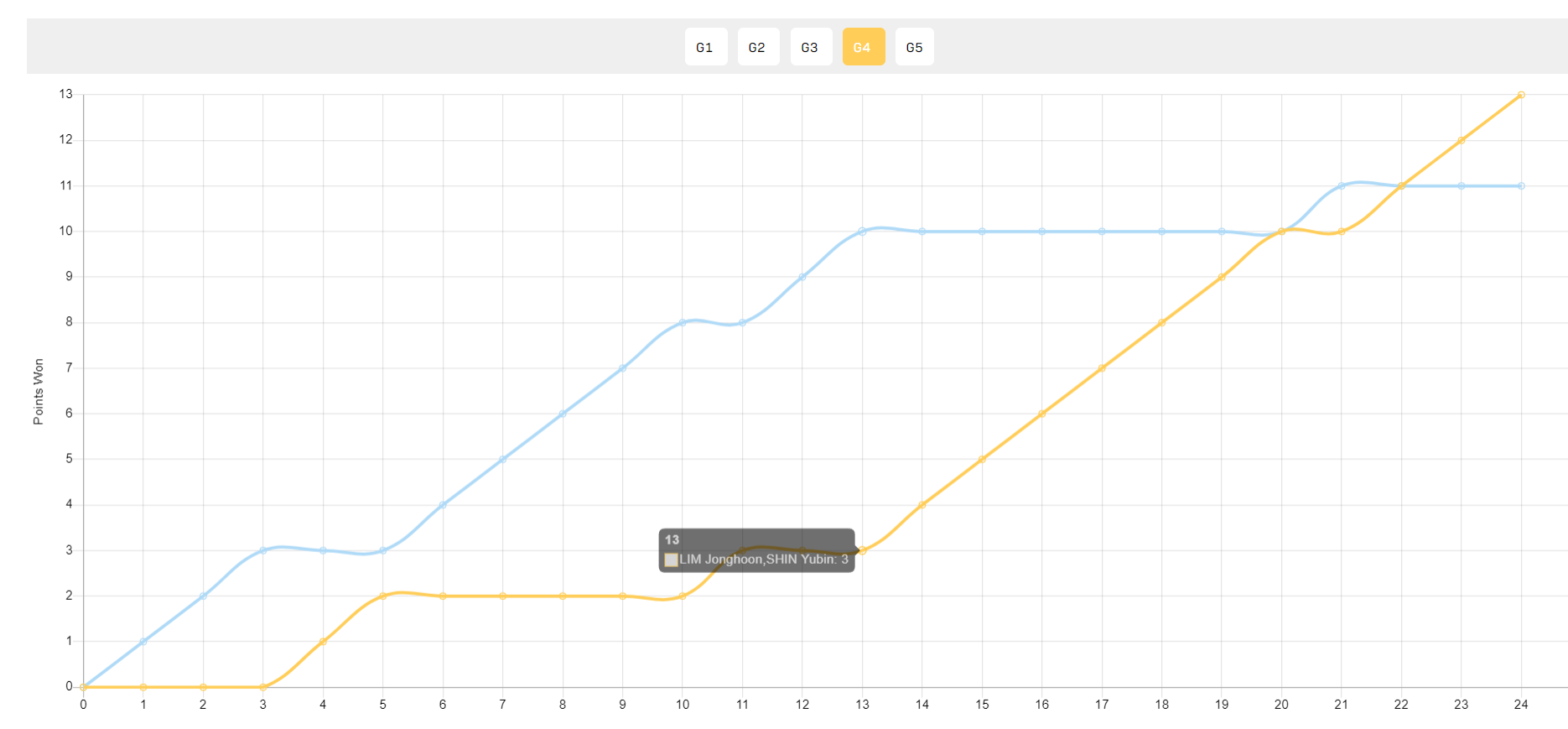The height and width of the screenshot is (729, 1568).
Task: Click blue data point at rally 10
Action: (x=683, y=323)
